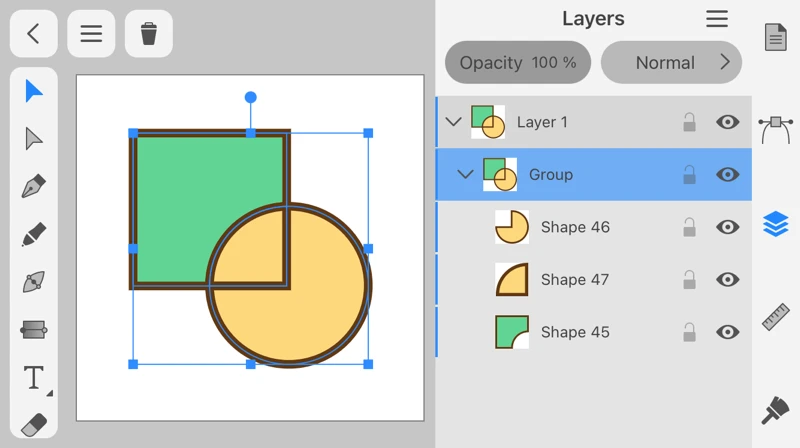
Task: Open the Normal blend mode dropdown
Action: pyautogui.click(x=671, y=63)
